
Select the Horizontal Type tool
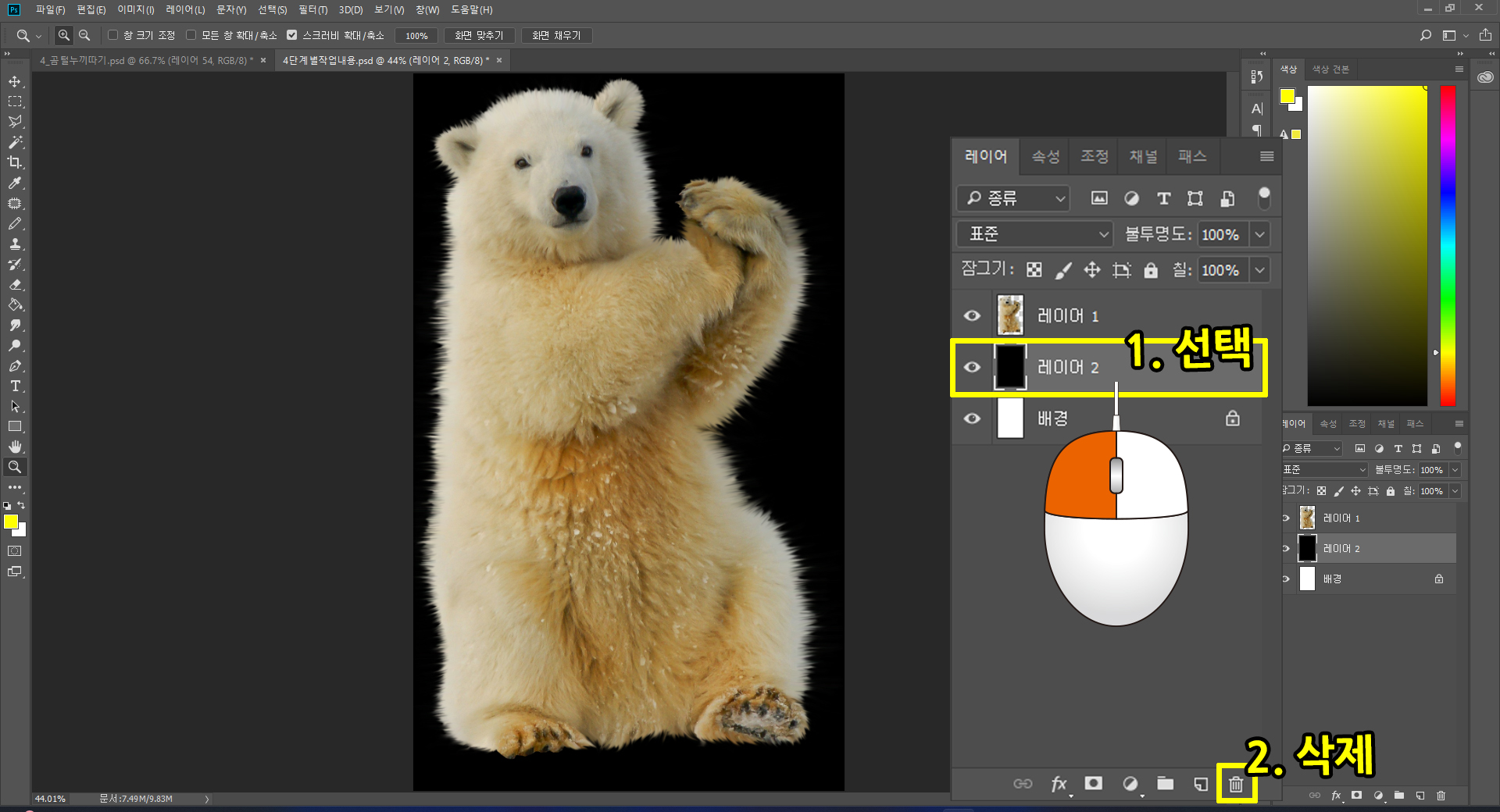[15, 386]
